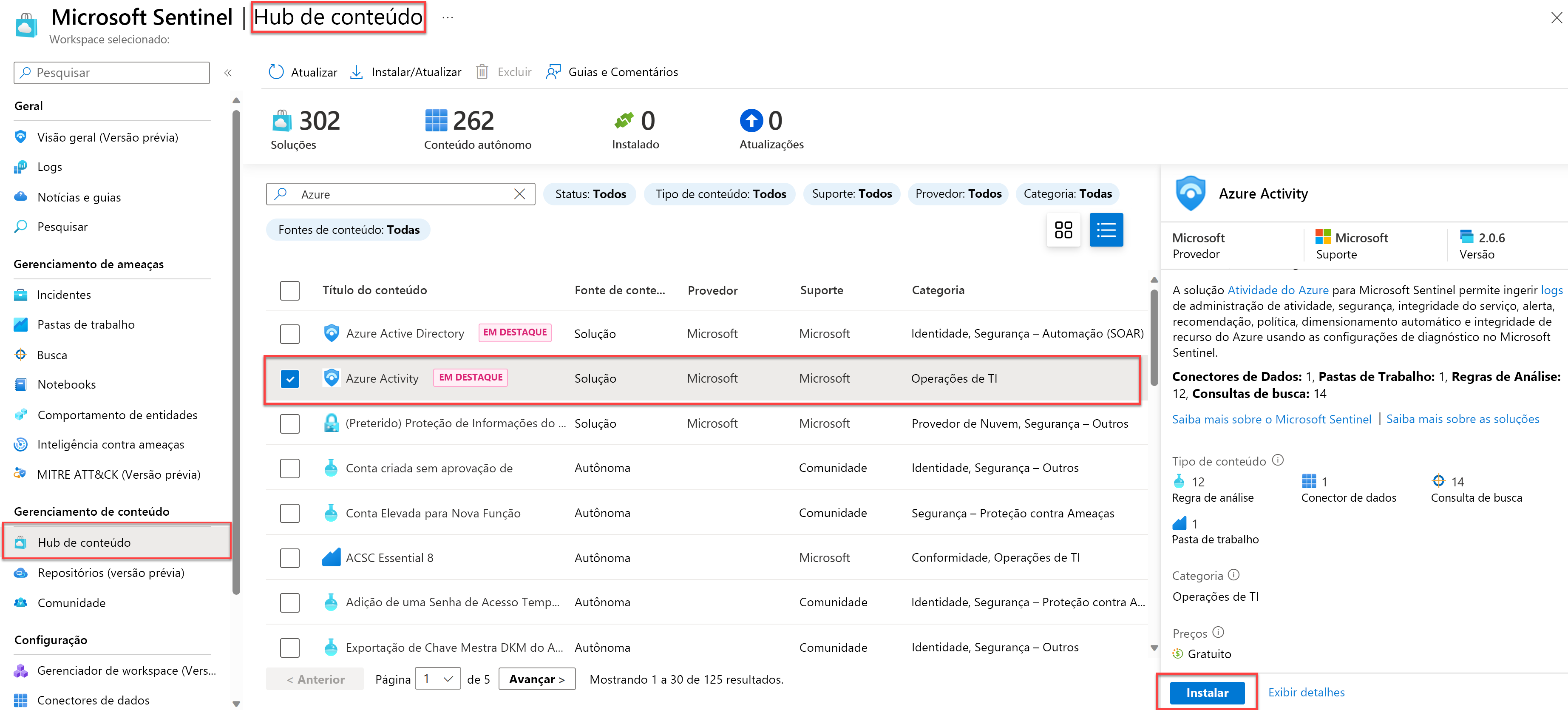Click the Instalar/Atualizar download icon

click(356, 72)
